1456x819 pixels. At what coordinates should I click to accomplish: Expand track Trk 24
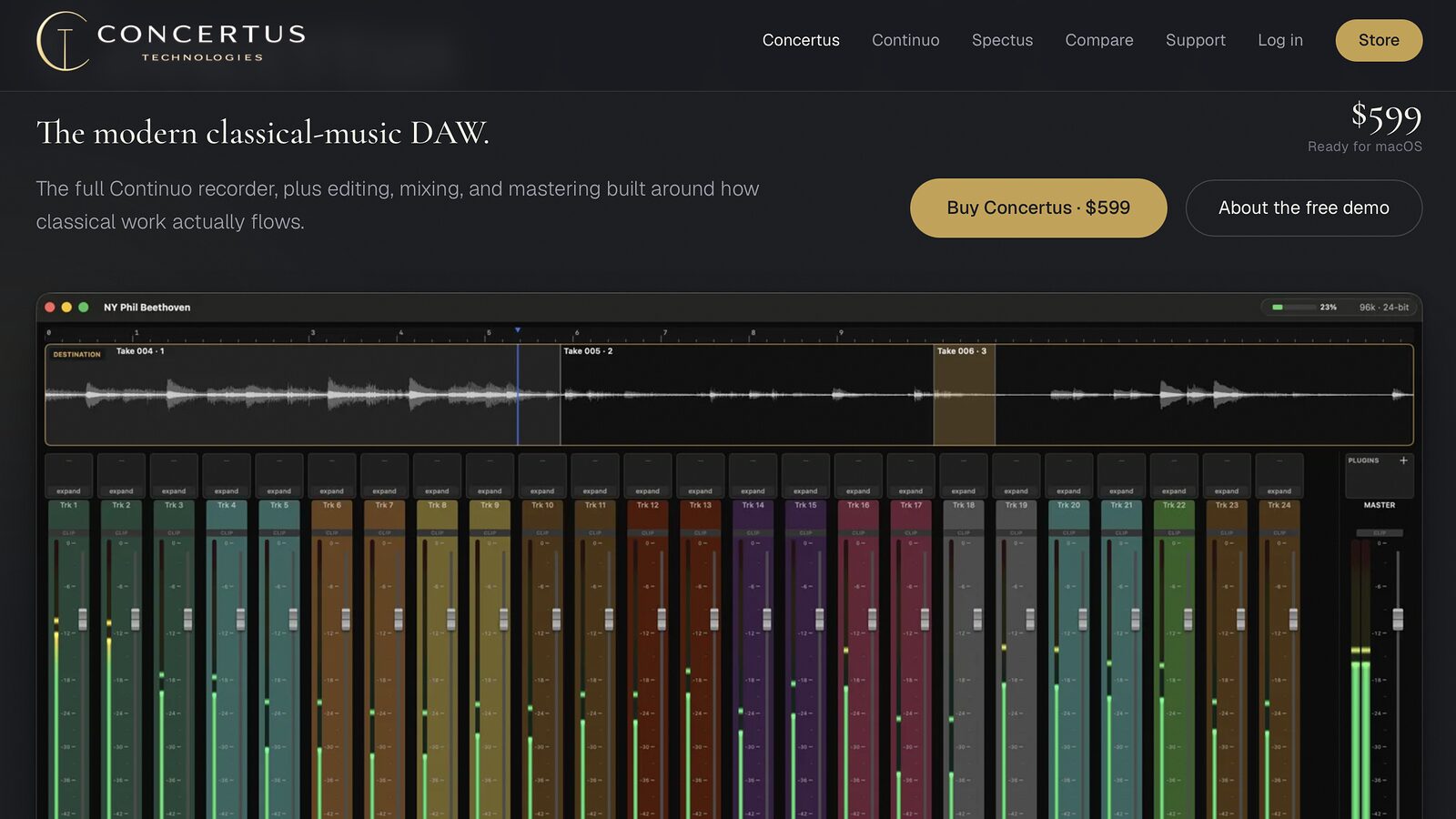(1279, 491)
